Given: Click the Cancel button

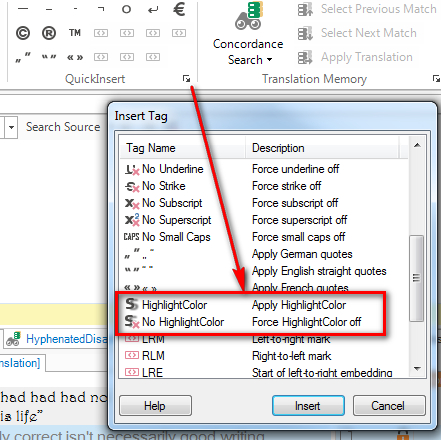Looking at the screenshot, I should pos(389,406).
